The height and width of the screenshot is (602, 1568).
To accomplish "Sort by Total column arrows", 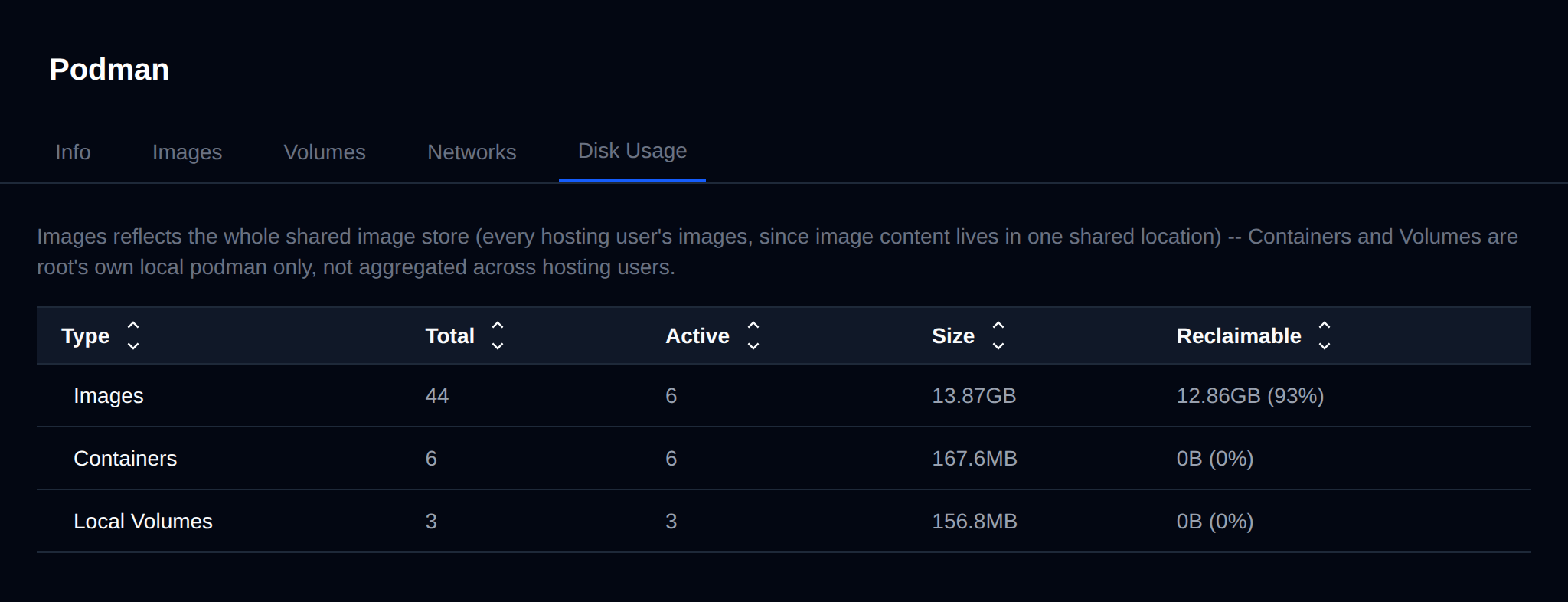I will 498,335.
